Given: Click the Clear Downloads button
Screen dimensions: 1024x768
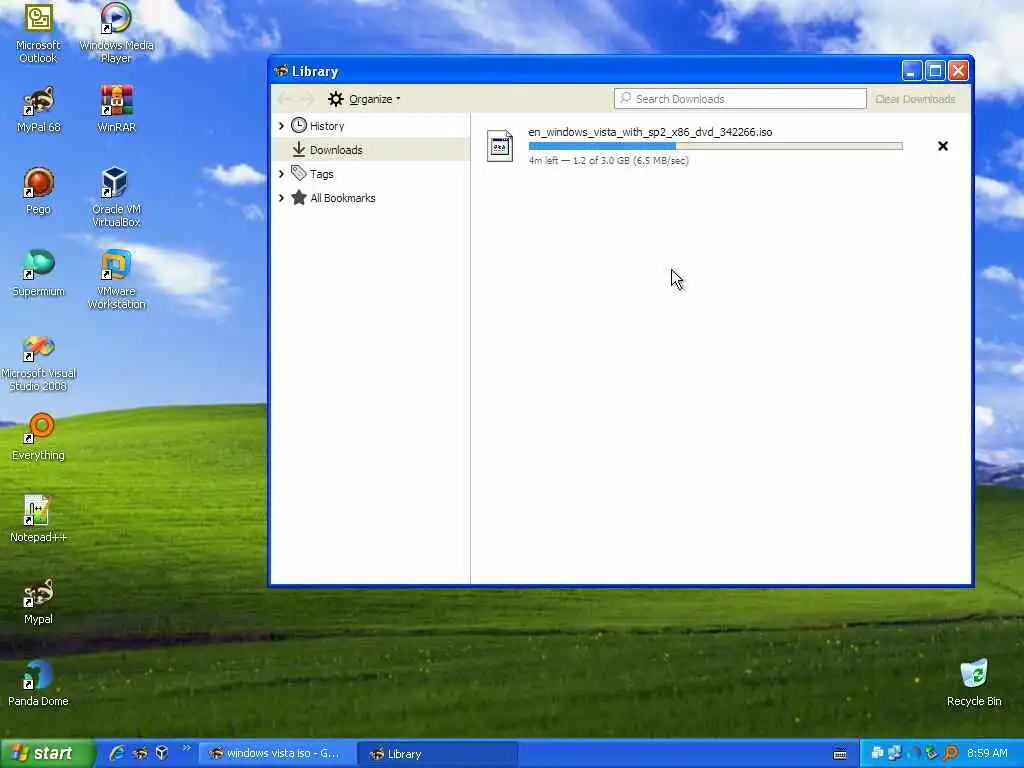Looking at the screenshot, I should tap(915, 99).
